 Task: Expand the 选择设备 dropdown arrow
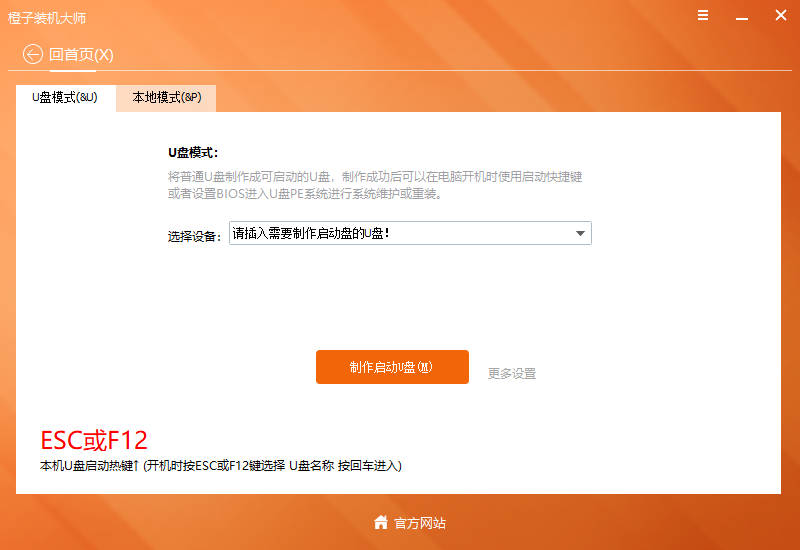click(x=580, y=233)
